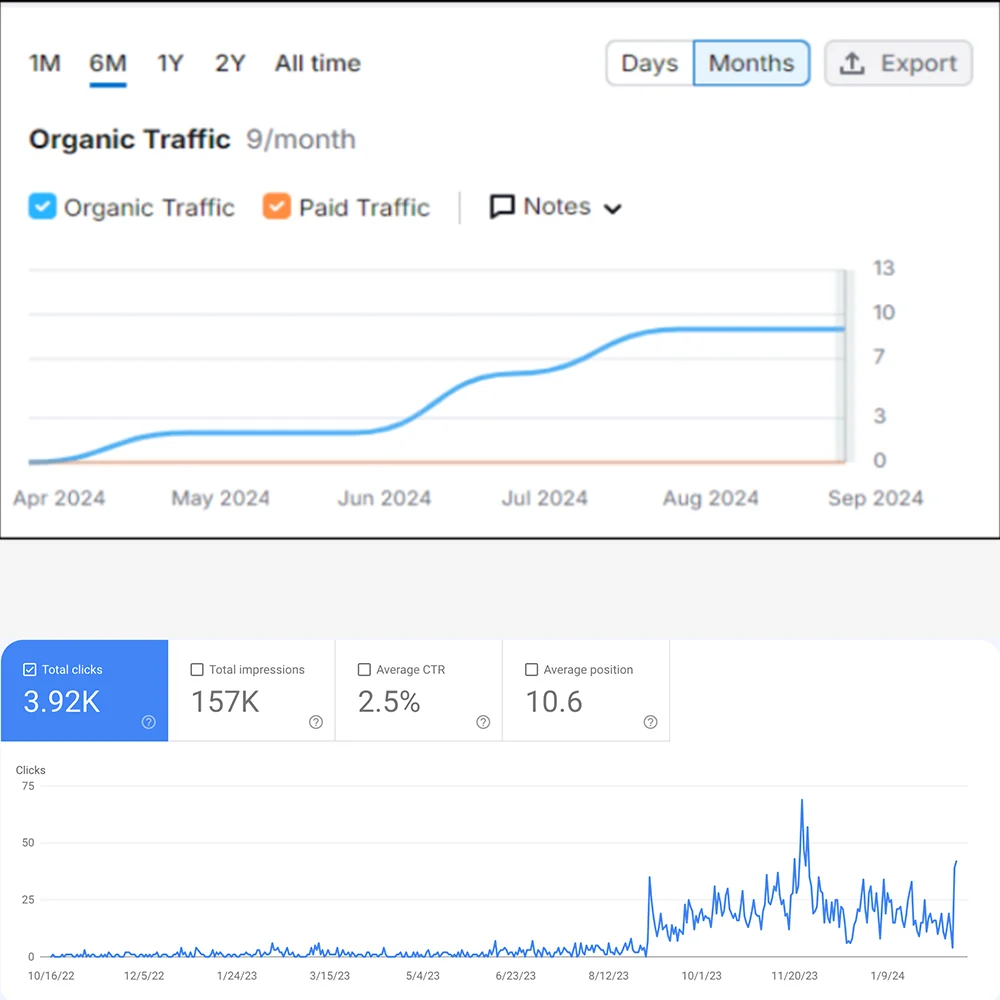Screen dimensions: 1000x1000
Task: Click the Export upload icon
Action: pos(852,64)
